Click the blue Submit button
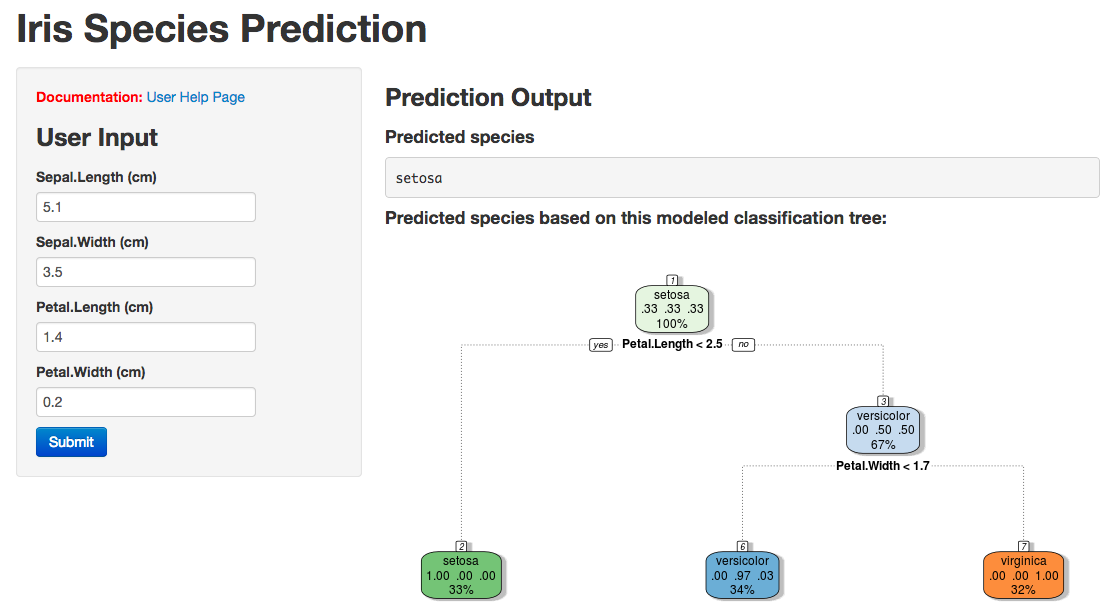 (x=71, y=442)
